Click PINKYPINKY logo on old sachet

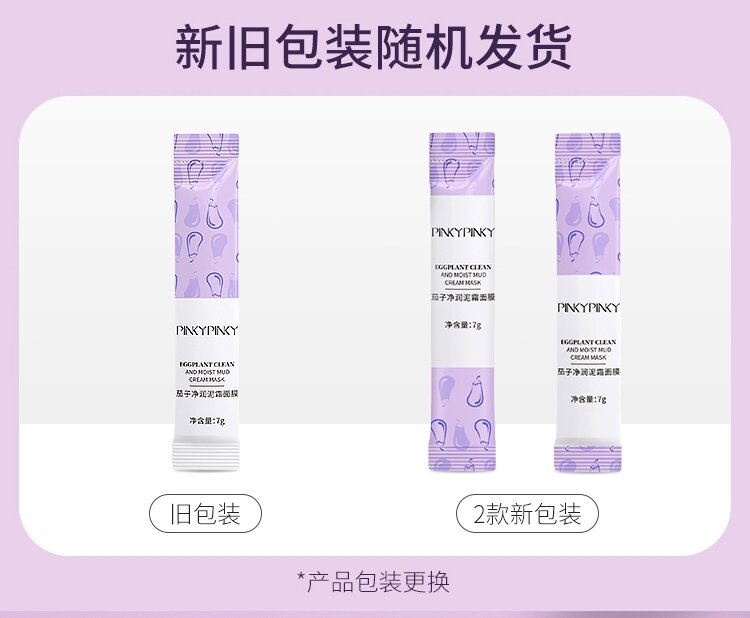207,331
